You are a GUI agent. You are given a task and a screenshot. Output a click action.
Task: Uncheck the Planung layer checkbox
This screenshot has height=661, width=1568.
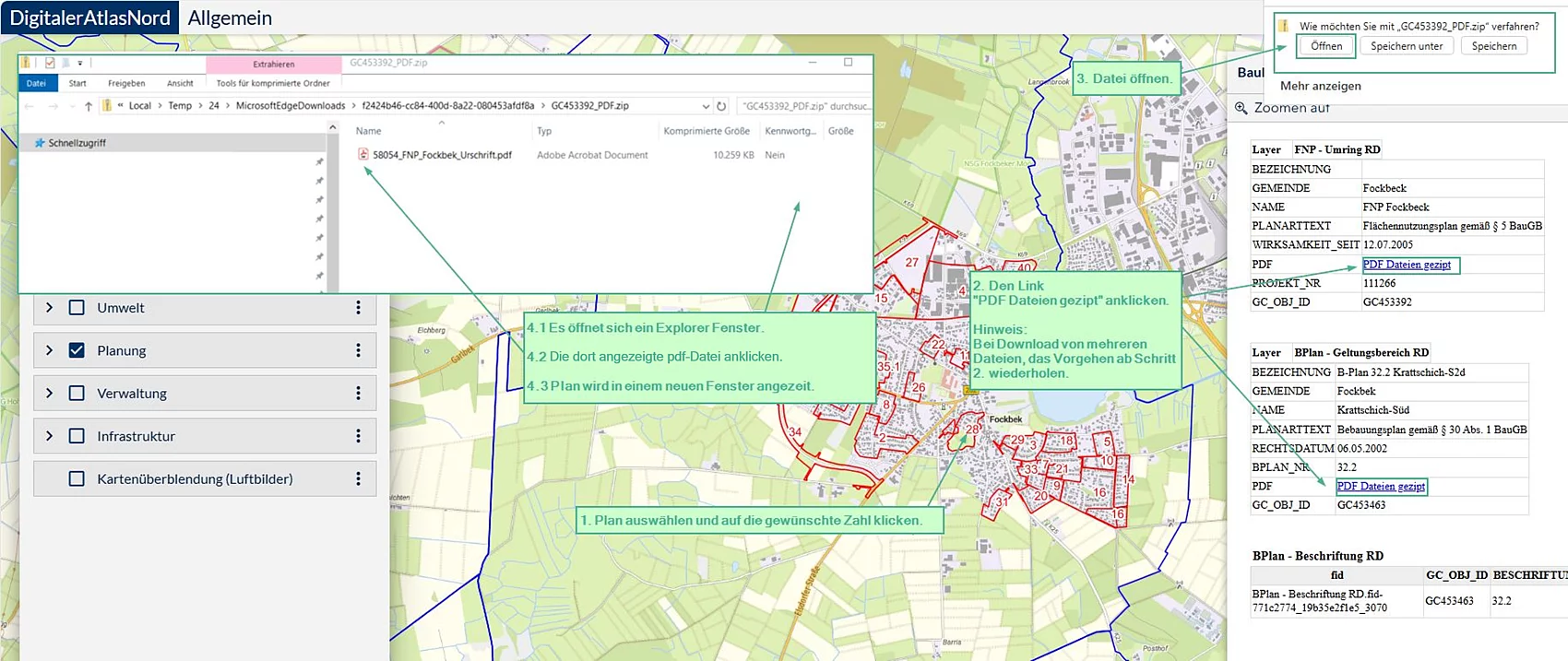tap(77, 350)
